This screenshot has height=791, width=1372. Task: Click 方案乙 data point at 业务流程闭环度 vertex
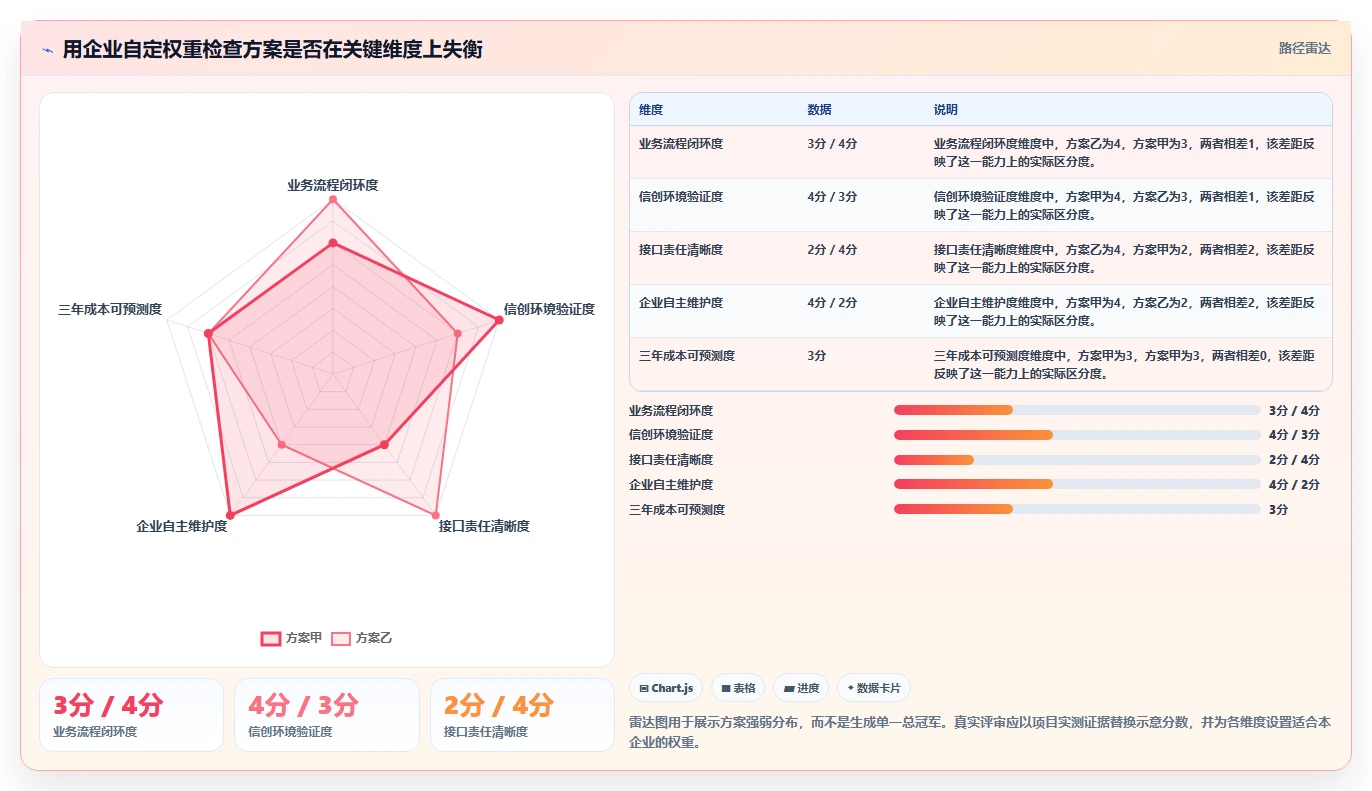point(333,200)
